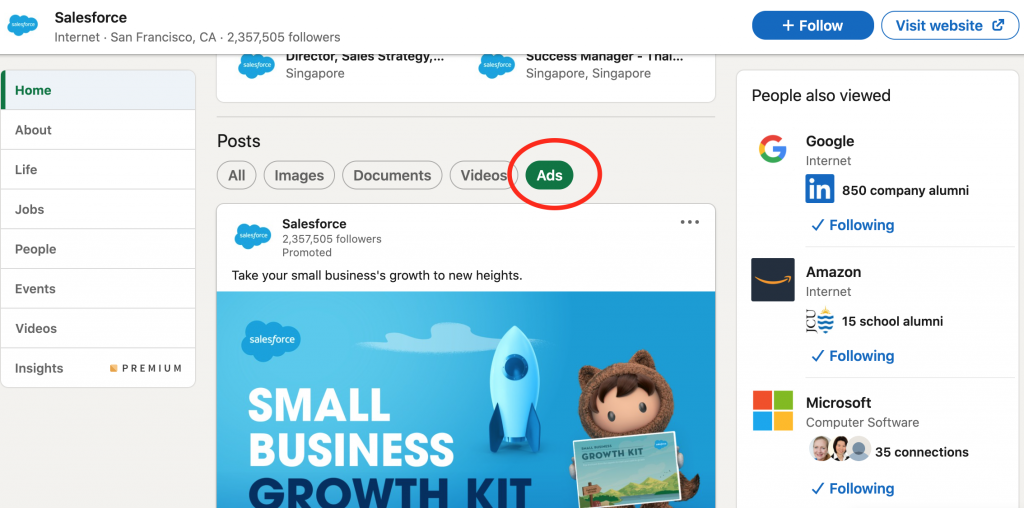Click the Microsoft logo
This screenshot has height=508, width=1024.
click(x=773, y=411)
